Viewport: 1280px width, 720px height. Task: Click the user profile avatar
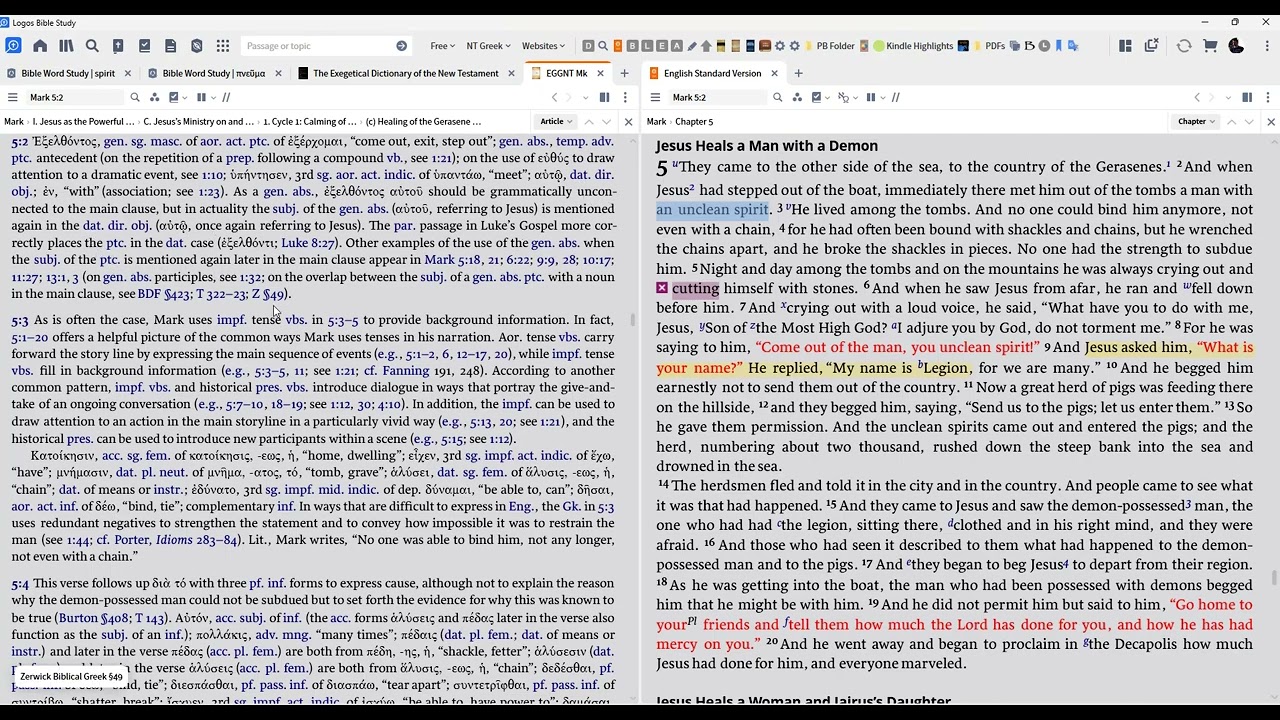[x=1236, y=45]
